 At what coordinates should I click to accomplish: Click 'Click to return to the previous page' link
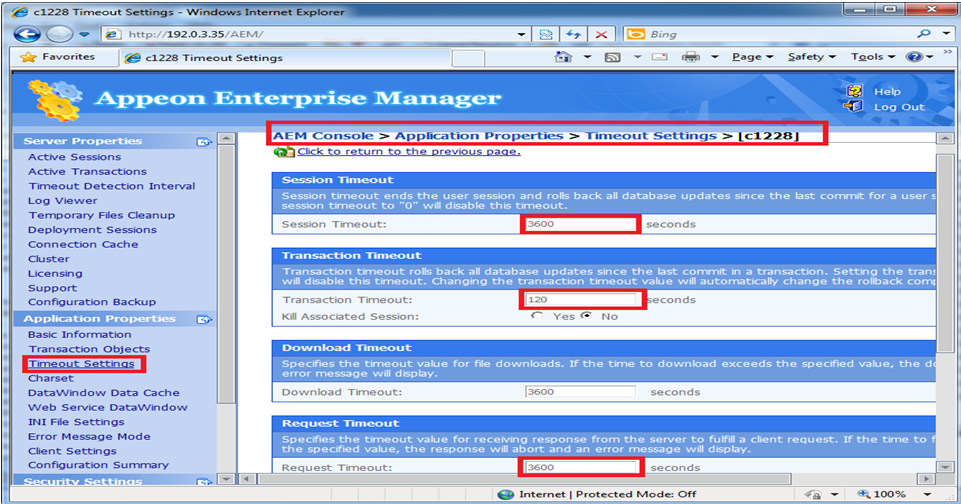[409, 151]
